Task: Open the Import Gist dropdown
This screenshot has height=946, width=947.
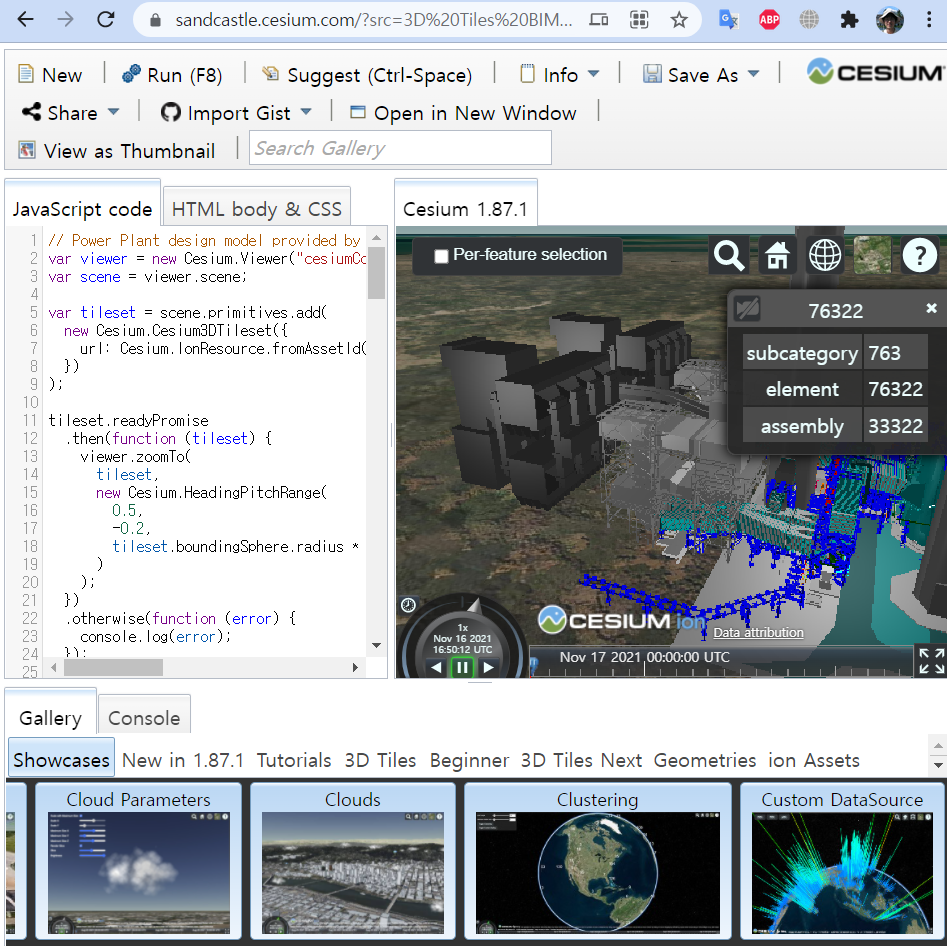Action: [x=236, y=113]
